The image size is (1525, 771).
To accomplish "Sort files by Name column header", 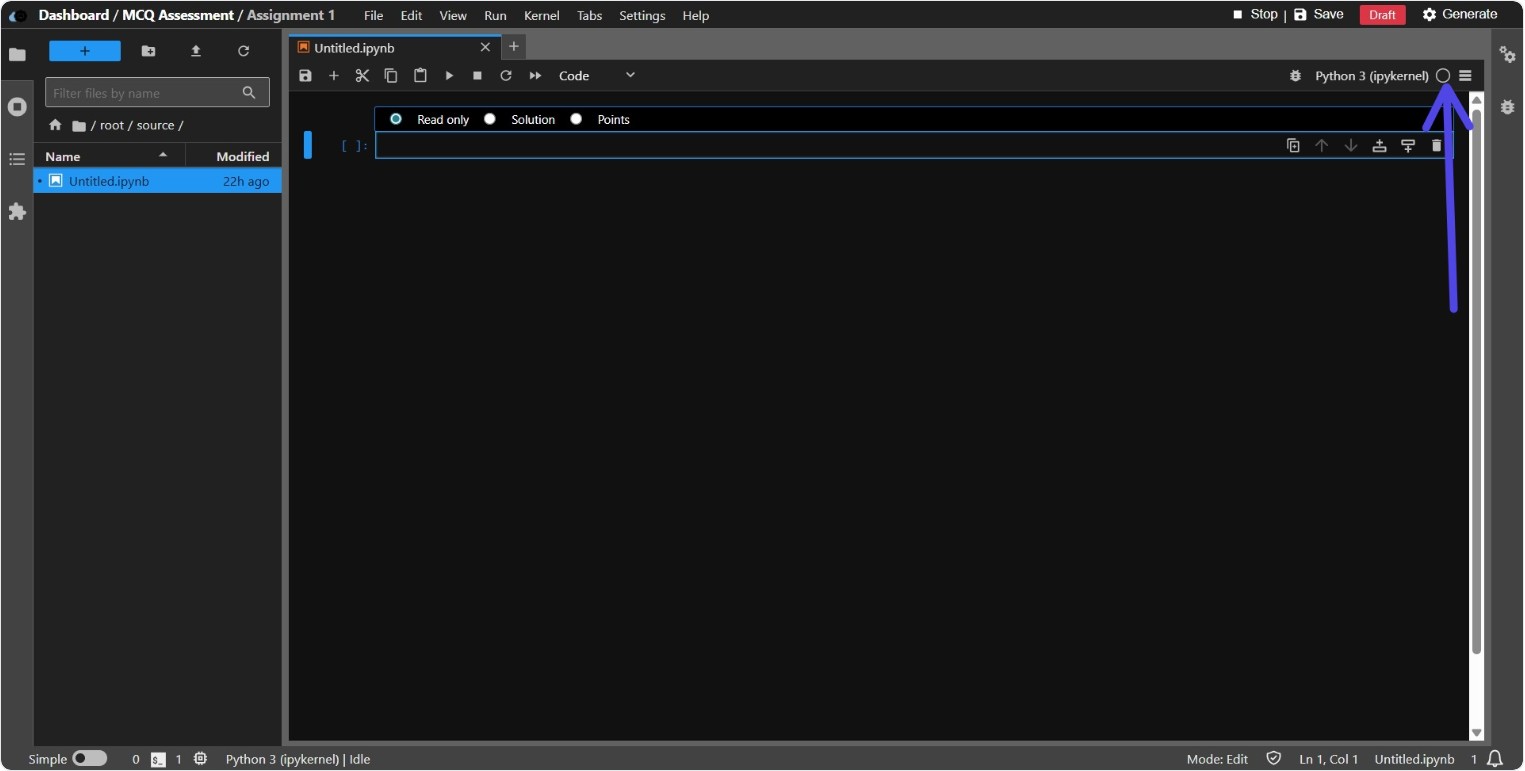I will (109, 156).
